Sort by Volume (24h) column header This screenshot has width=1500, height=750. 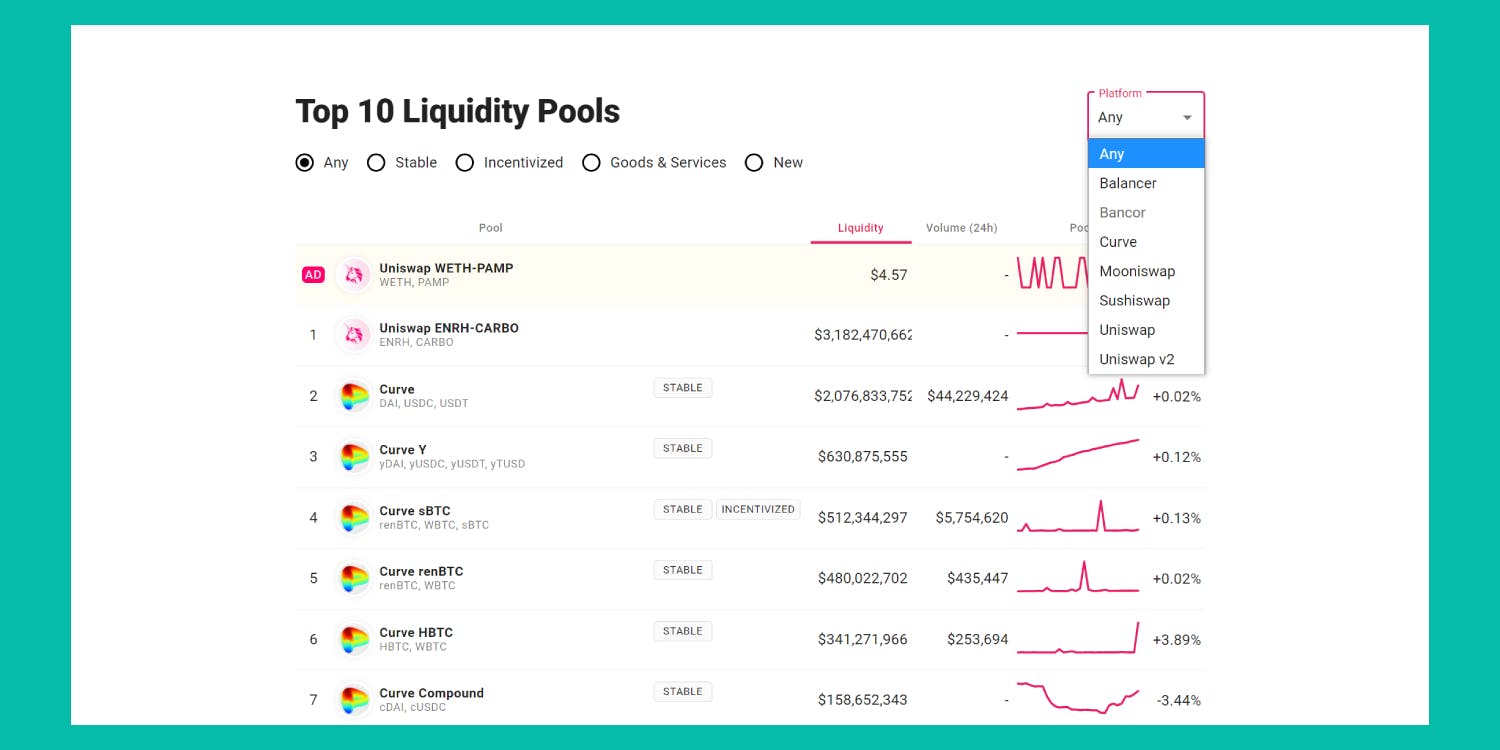[x=961, y=228]
